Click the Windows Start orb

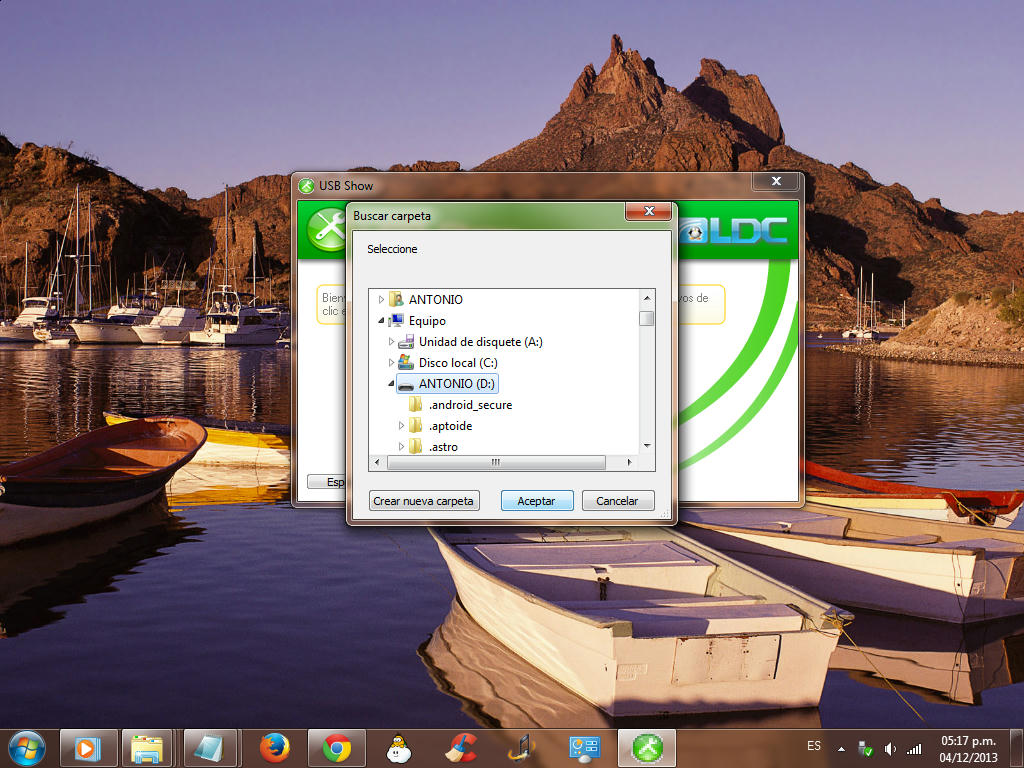pyautogui.click(x=25, y=748)
